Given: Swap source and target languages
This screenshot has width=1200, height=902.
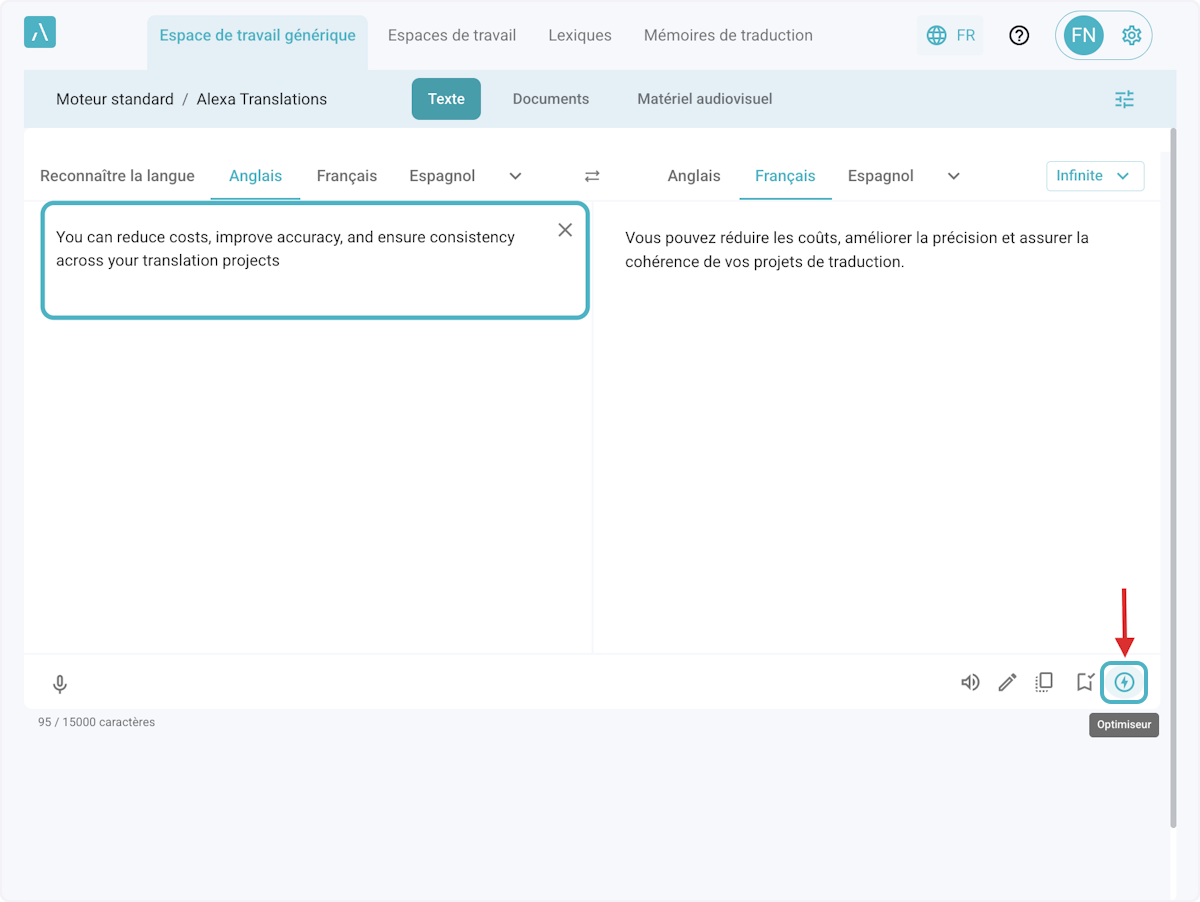Looking at the screenshot, I should pyautogui.click(x=592, y=176).
